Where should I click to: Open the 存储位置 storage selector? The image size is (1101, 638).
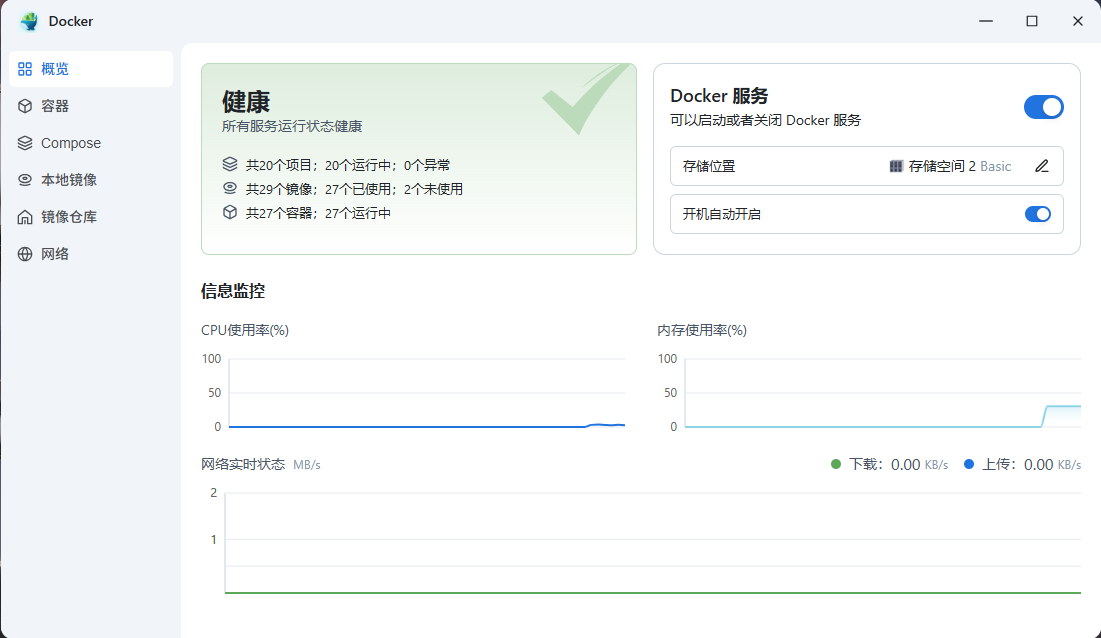(x=866, y=166)
